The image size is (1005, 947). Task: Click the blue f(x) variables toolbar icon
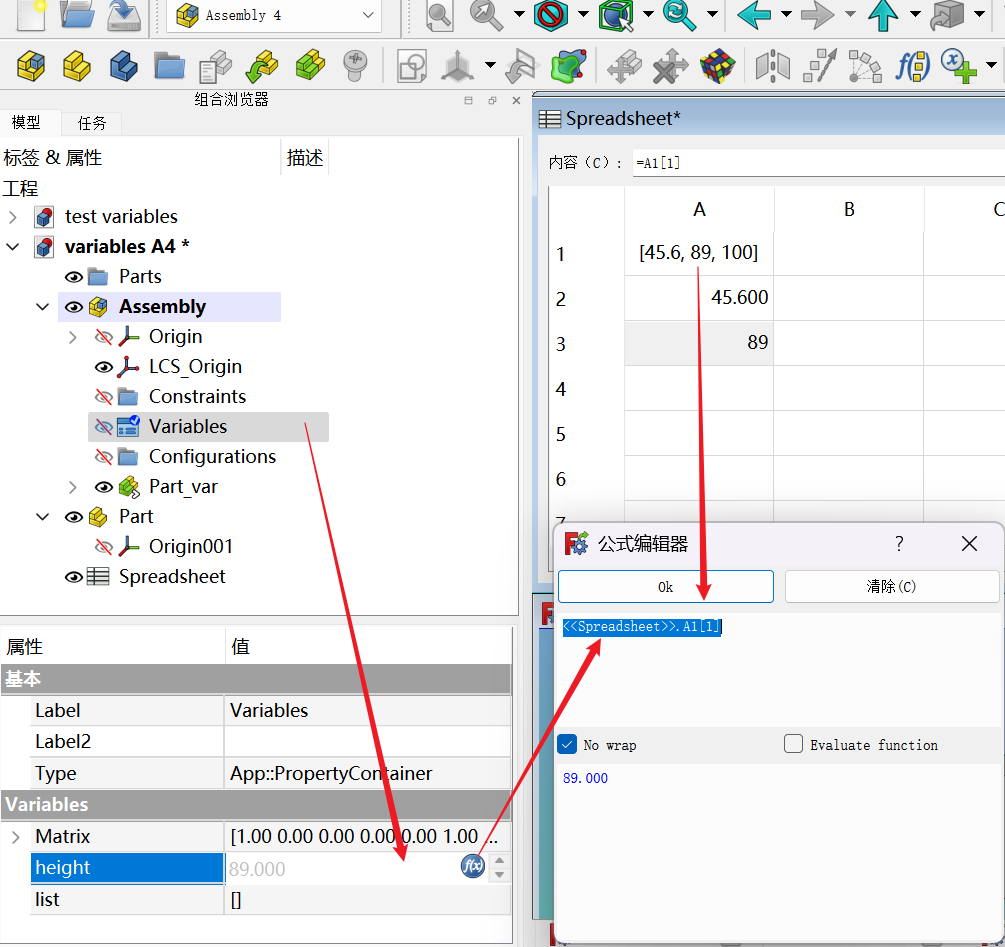point(911,66)
